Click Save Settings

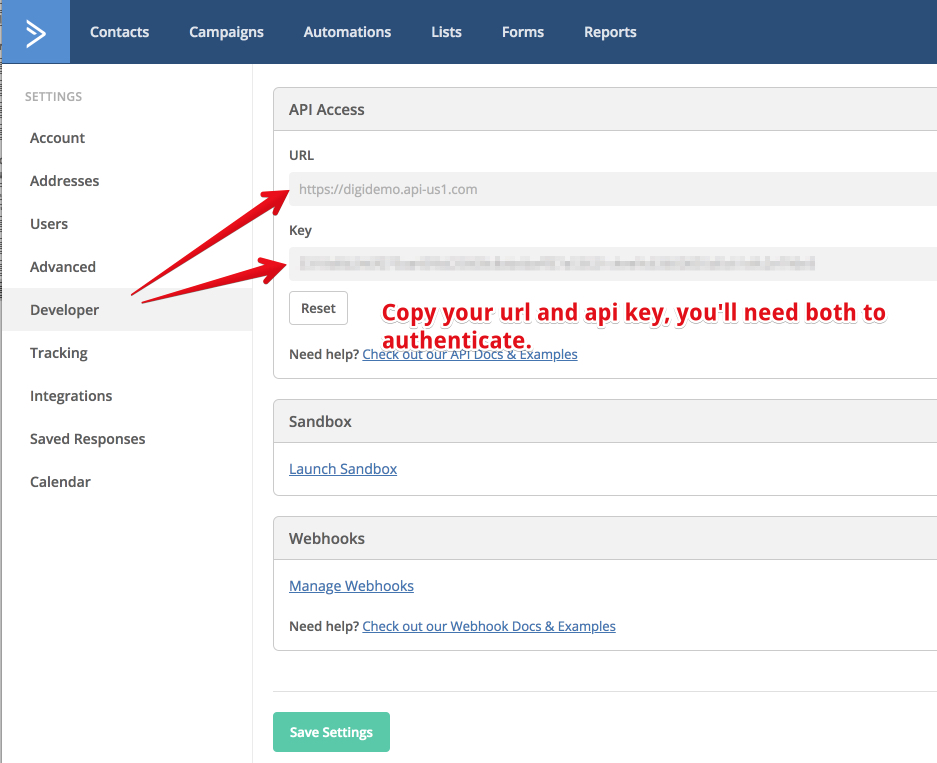coord(331,731)
